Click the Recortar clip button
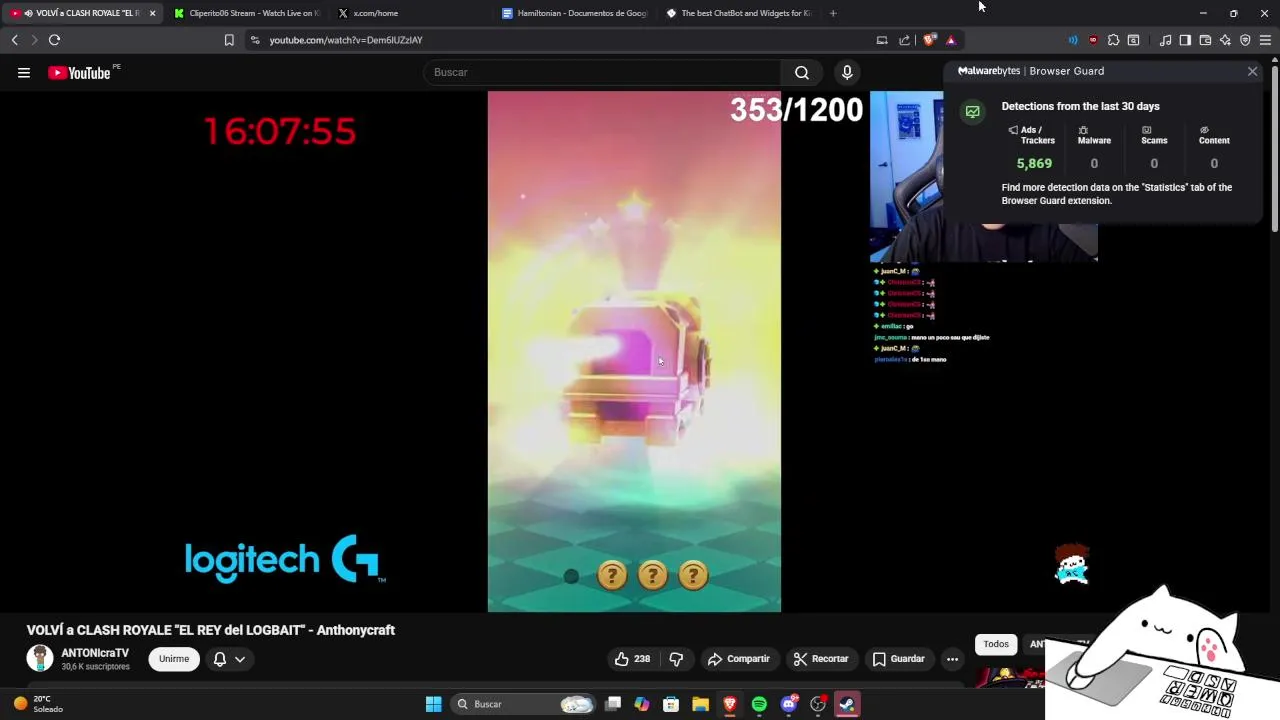The height and width of the screenshot is (720, 1280). pyautogui.click(x=821, y=659)
